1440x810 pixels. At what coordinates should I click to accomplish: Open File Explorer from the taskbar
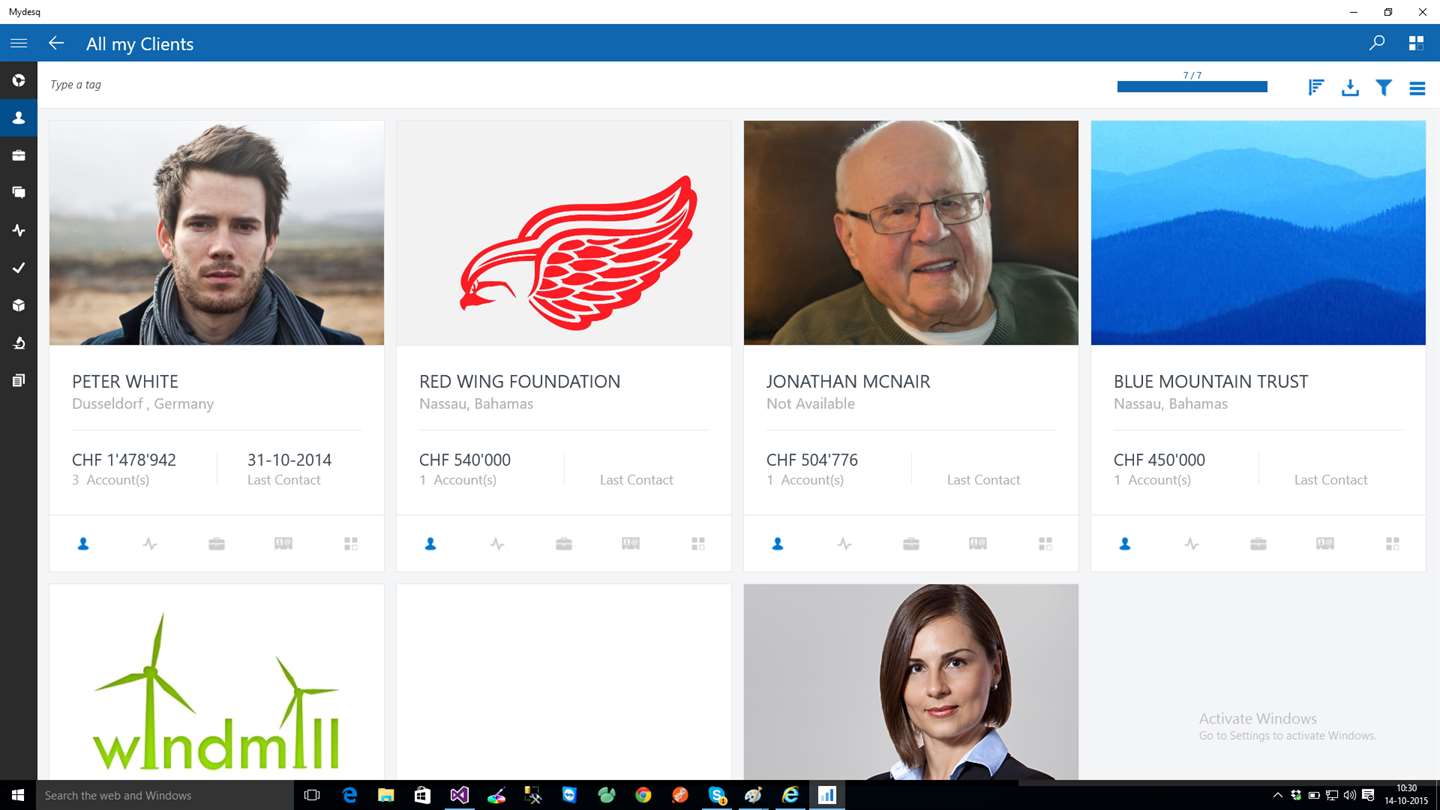coord(386,795)
